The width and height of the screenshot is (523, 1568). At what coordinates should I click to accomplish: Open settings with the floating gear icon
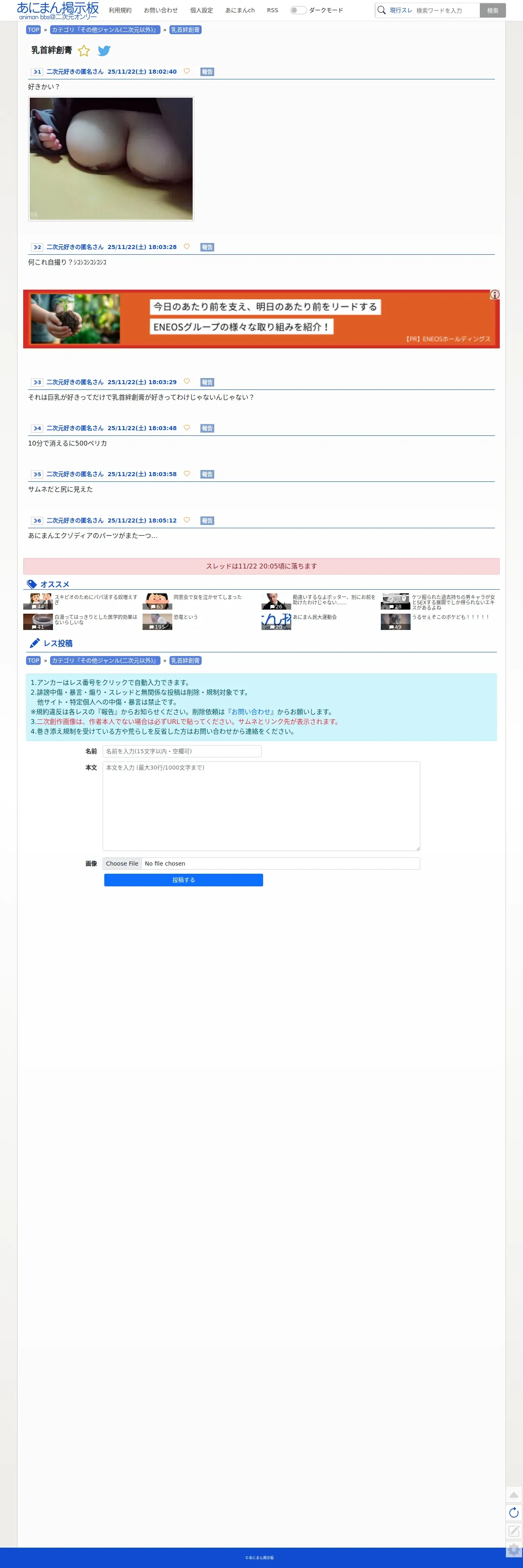tap(514, 1549)
